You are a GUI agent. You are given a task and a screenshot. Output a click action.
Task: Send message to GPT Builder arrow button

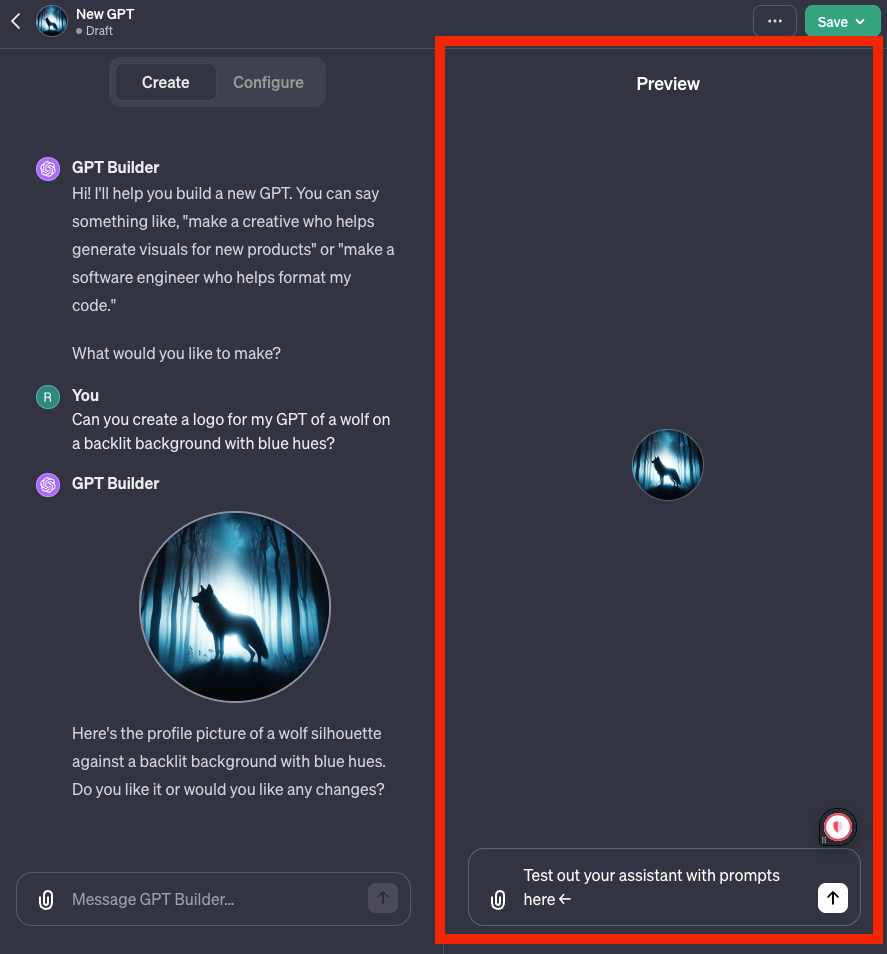click(x=383, y=898)
